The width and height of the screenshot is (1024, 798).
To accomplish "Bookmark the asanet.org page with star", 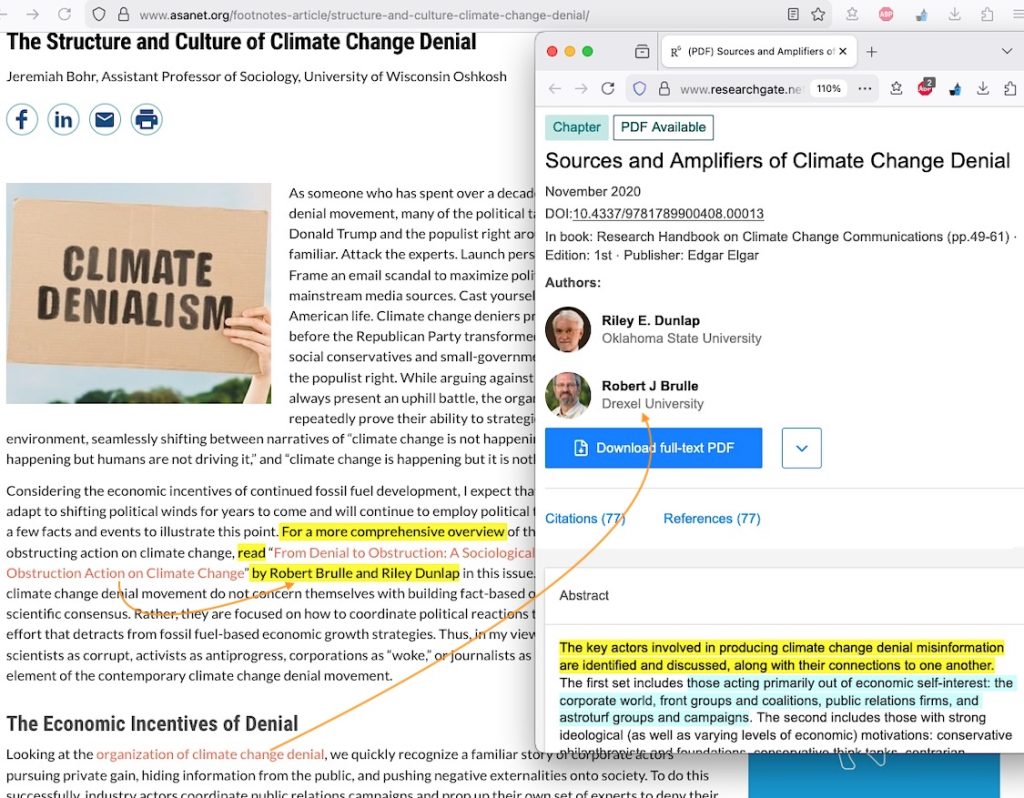I will [x=818, y=15].
